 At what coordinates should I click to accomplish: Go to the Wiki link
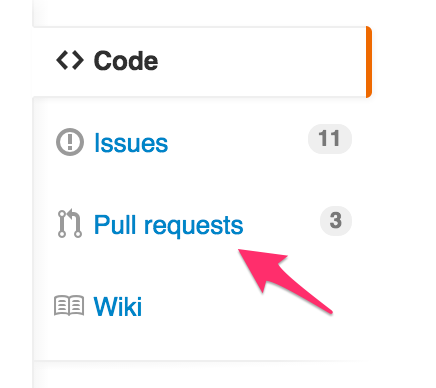coord(118,306)
